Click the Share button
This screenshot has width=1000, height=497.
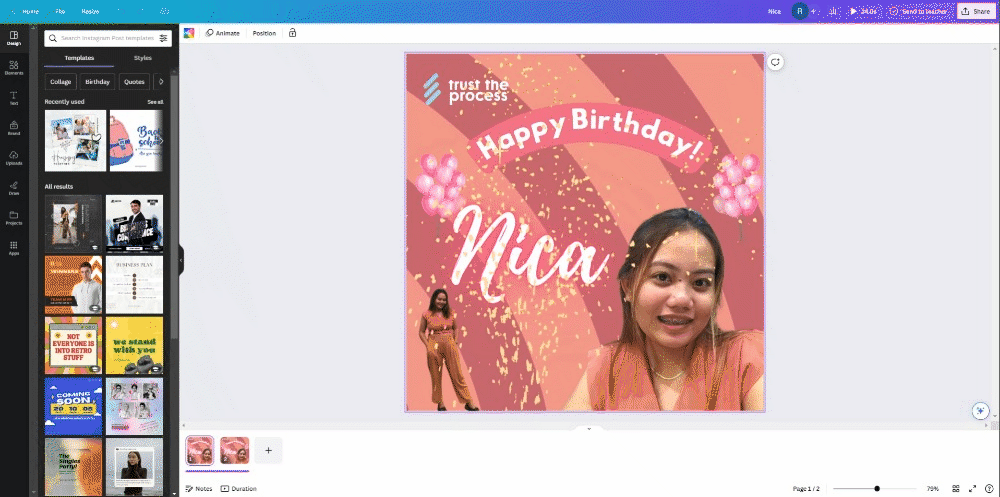[x=976, y=11]
